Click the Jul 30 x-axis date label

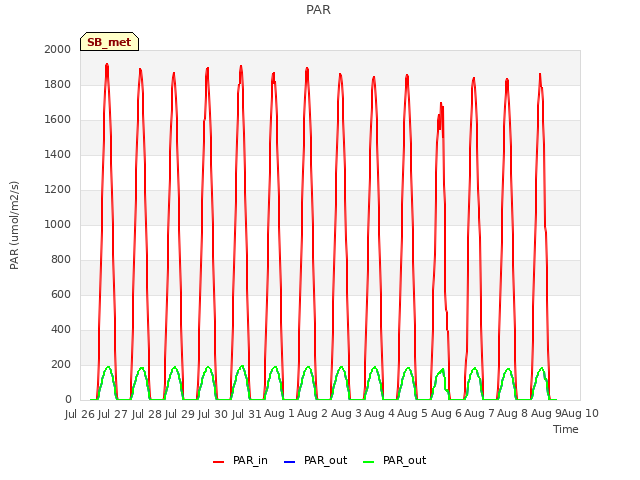tap(213, 414)
